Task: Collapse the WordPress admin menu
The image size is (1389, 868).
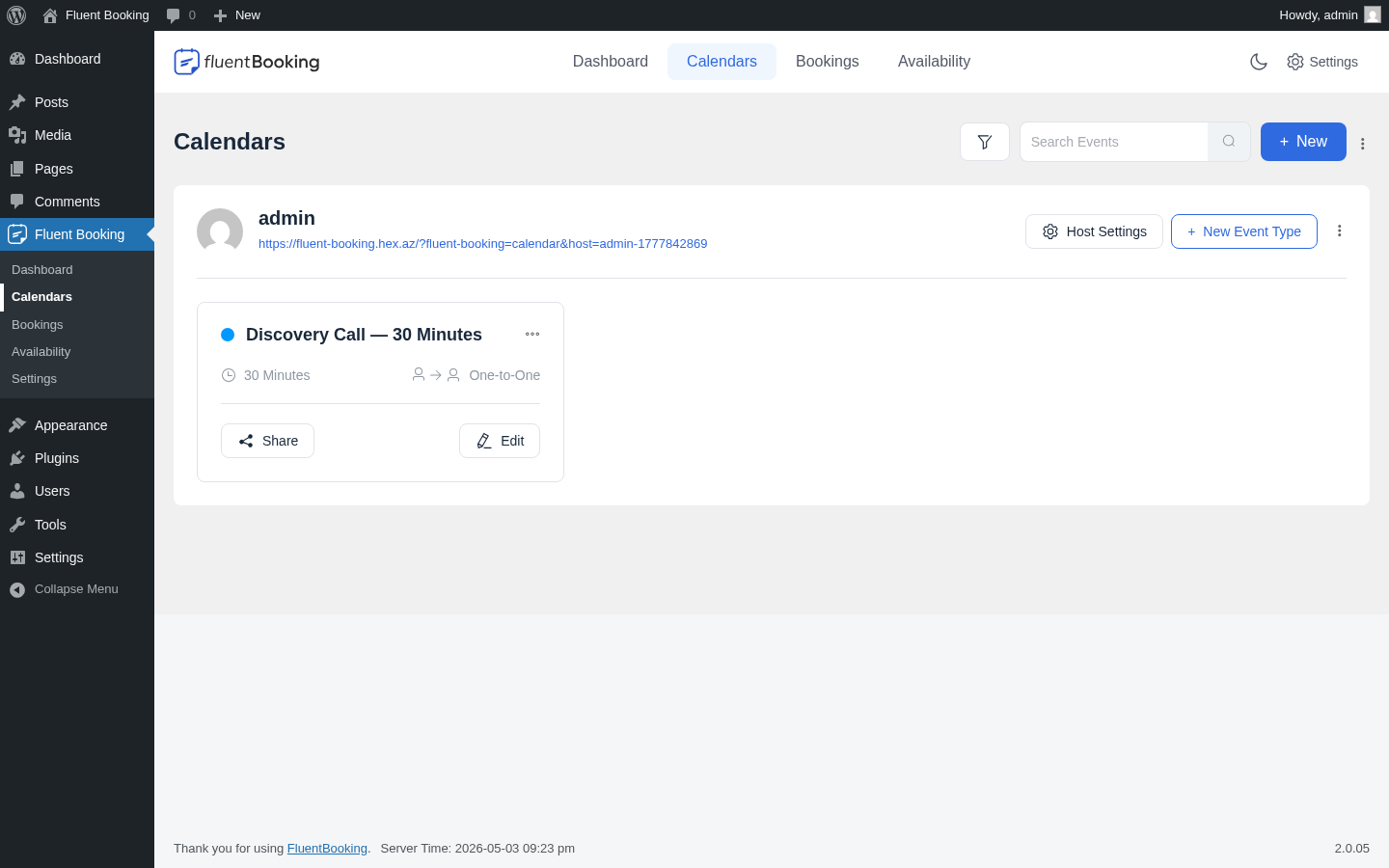Action: click(x=77, y=589)
